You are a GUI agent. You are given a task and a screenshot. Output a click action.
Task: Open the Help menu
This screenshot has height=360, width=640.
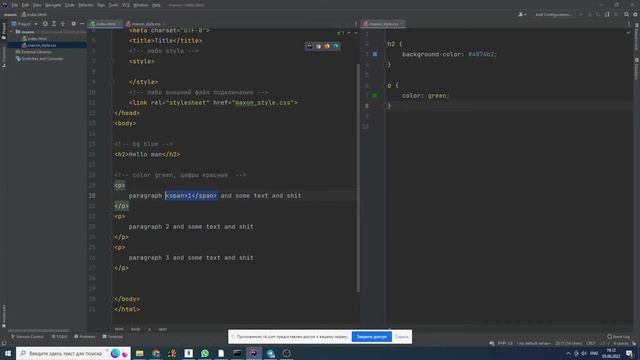point(156,5)
